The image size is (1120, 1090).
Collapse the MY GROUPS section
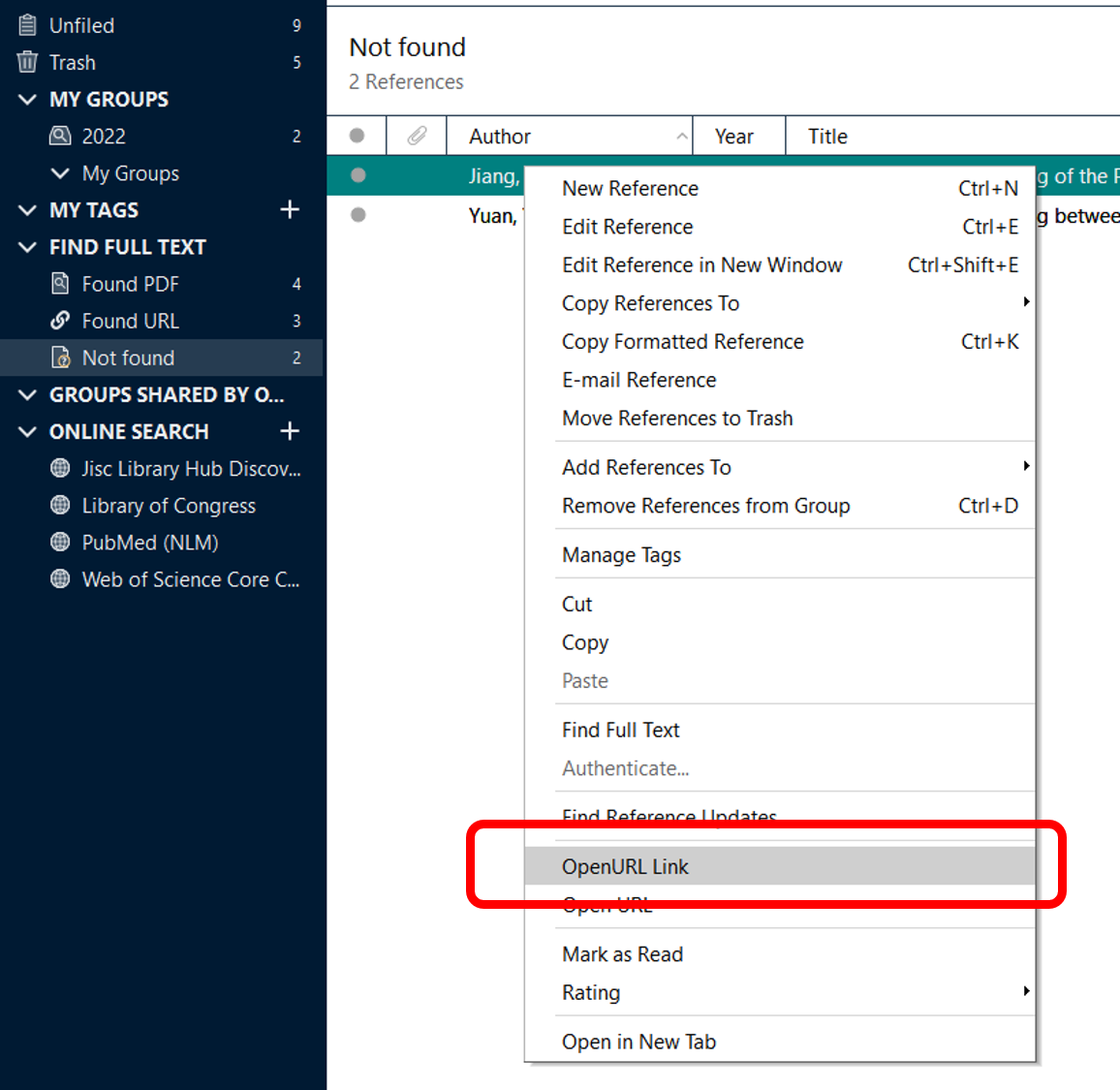click(x=27, y=99)
